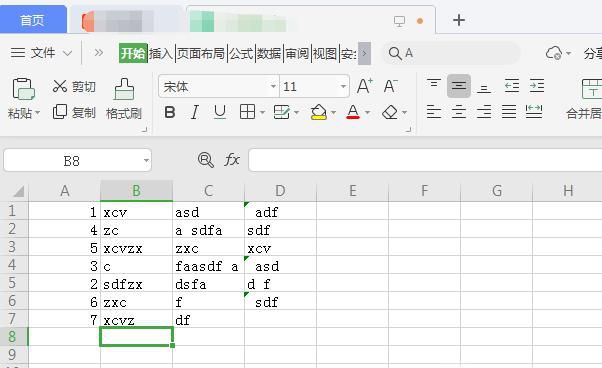The height and width of the screenshot is (368, 602).
Task: Click the display mode monitor icon in tab
Action: click(x=399, y=21)
